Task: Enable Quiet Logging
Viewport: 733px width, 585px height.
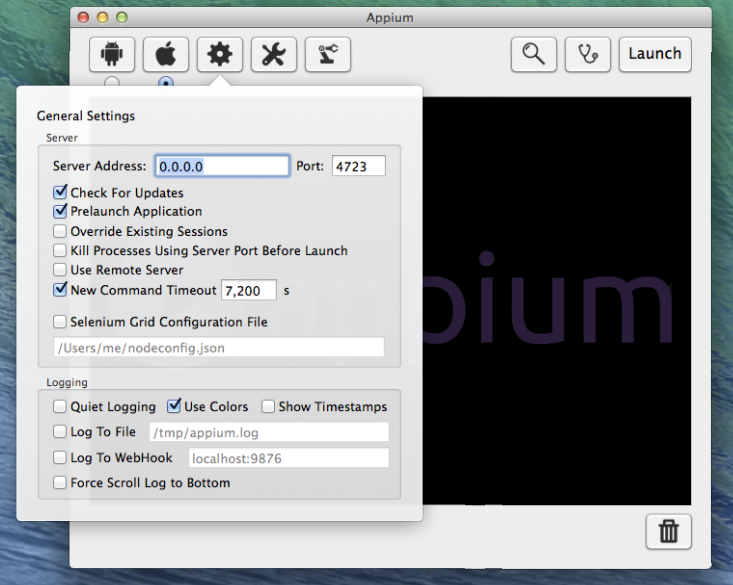Action: tap(60, 406)
